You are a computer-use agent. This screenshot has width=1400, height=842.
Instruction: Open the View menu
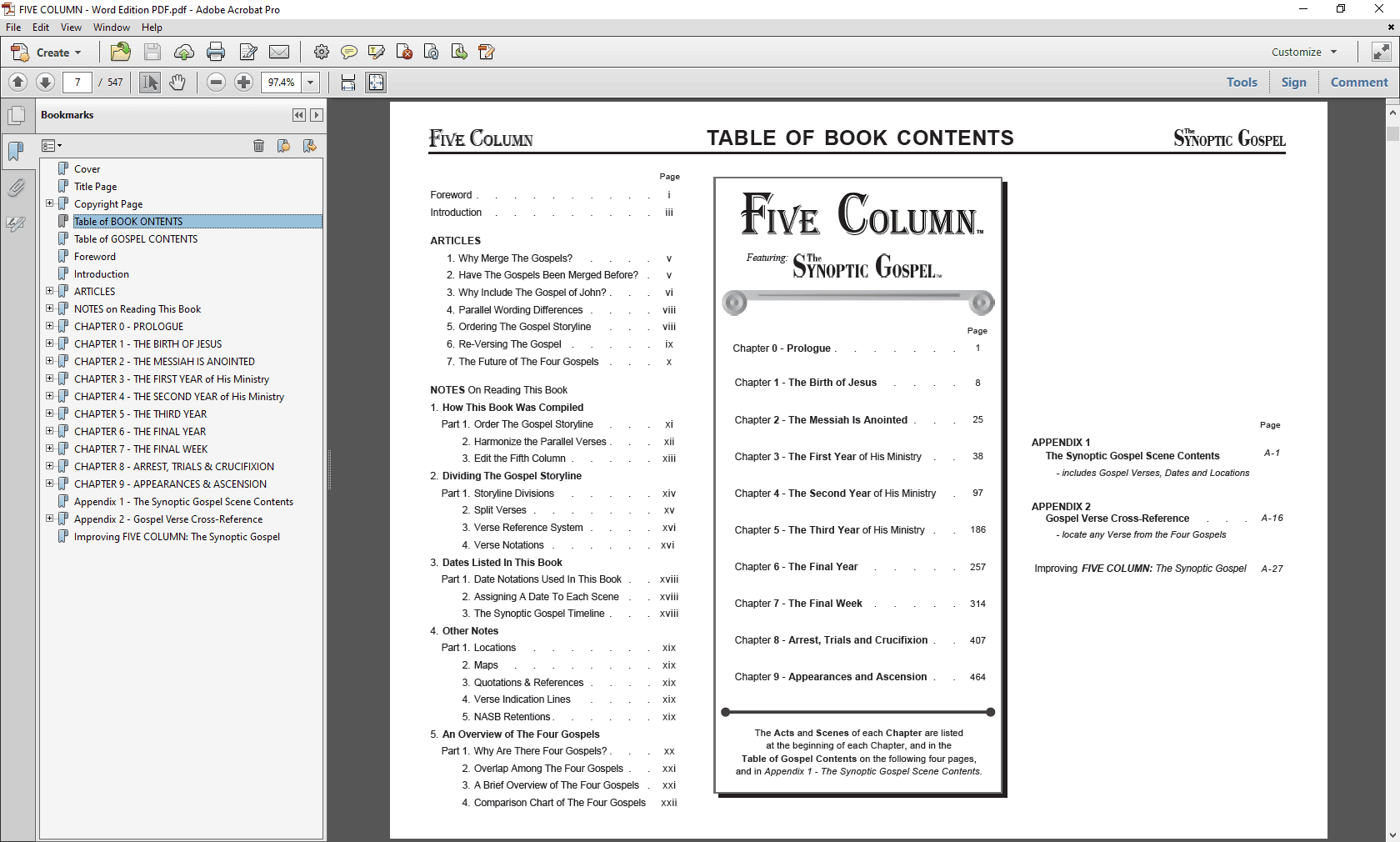point(71,28)
